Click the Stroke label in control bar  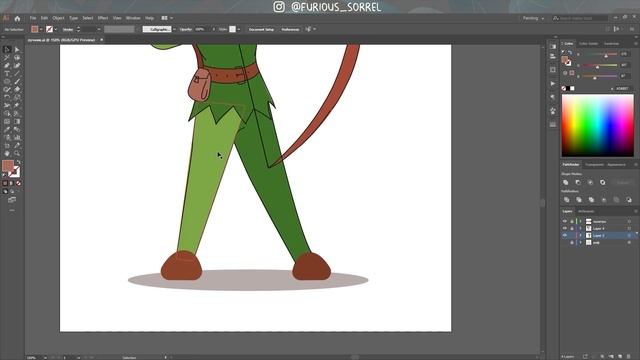coord(68,29)
